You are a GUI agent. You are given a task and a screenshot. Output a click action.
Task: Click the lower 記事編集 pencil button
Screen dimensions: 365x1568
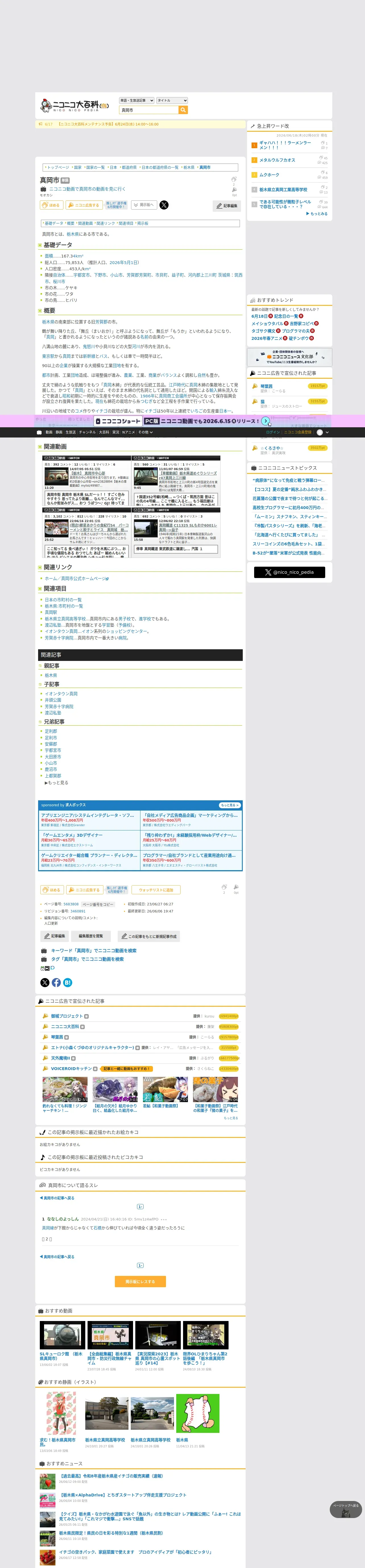coord(54,936)
